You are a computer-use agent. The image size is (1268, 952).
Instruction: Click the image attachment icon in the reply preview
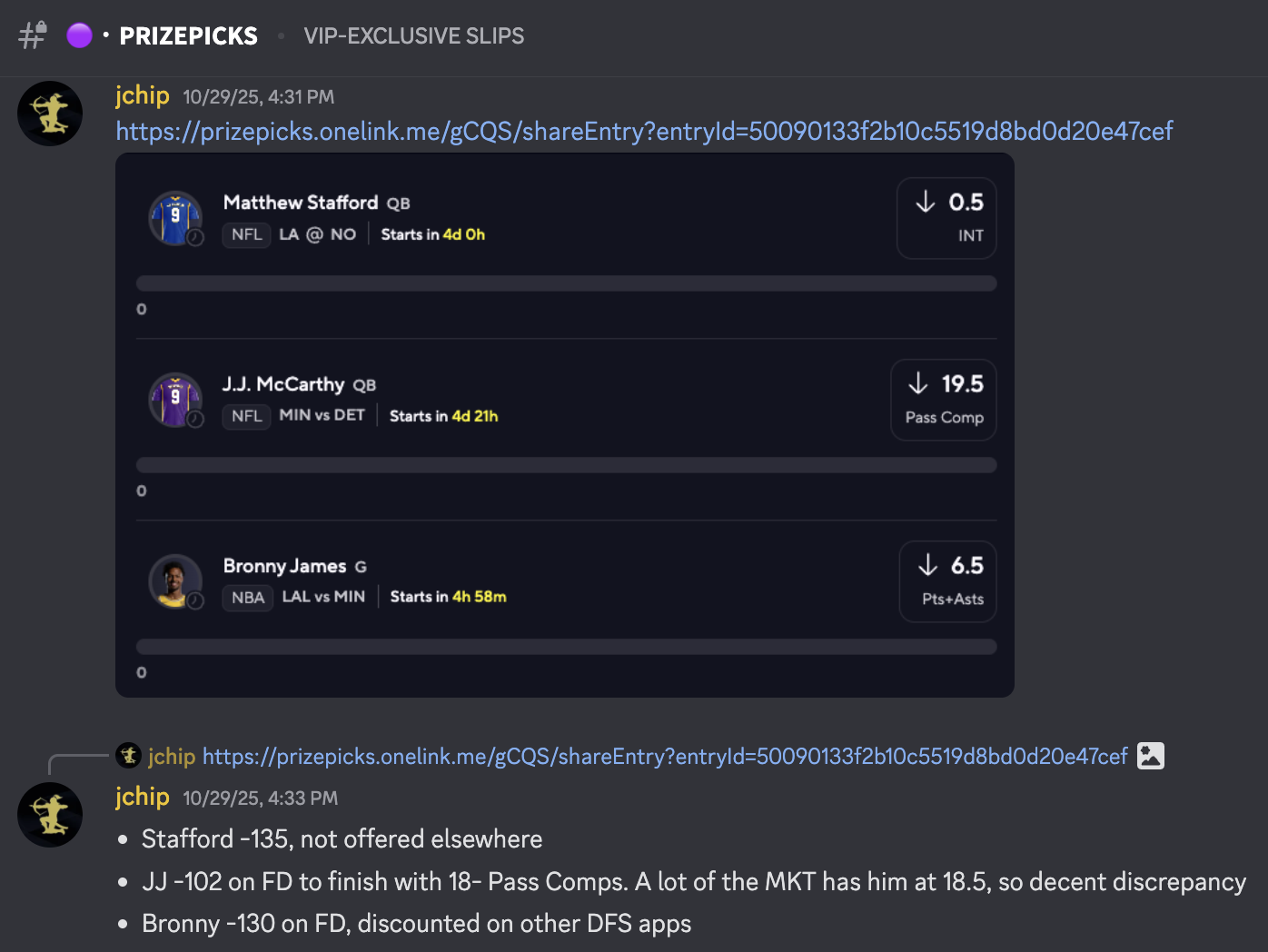coord(1151,755)
